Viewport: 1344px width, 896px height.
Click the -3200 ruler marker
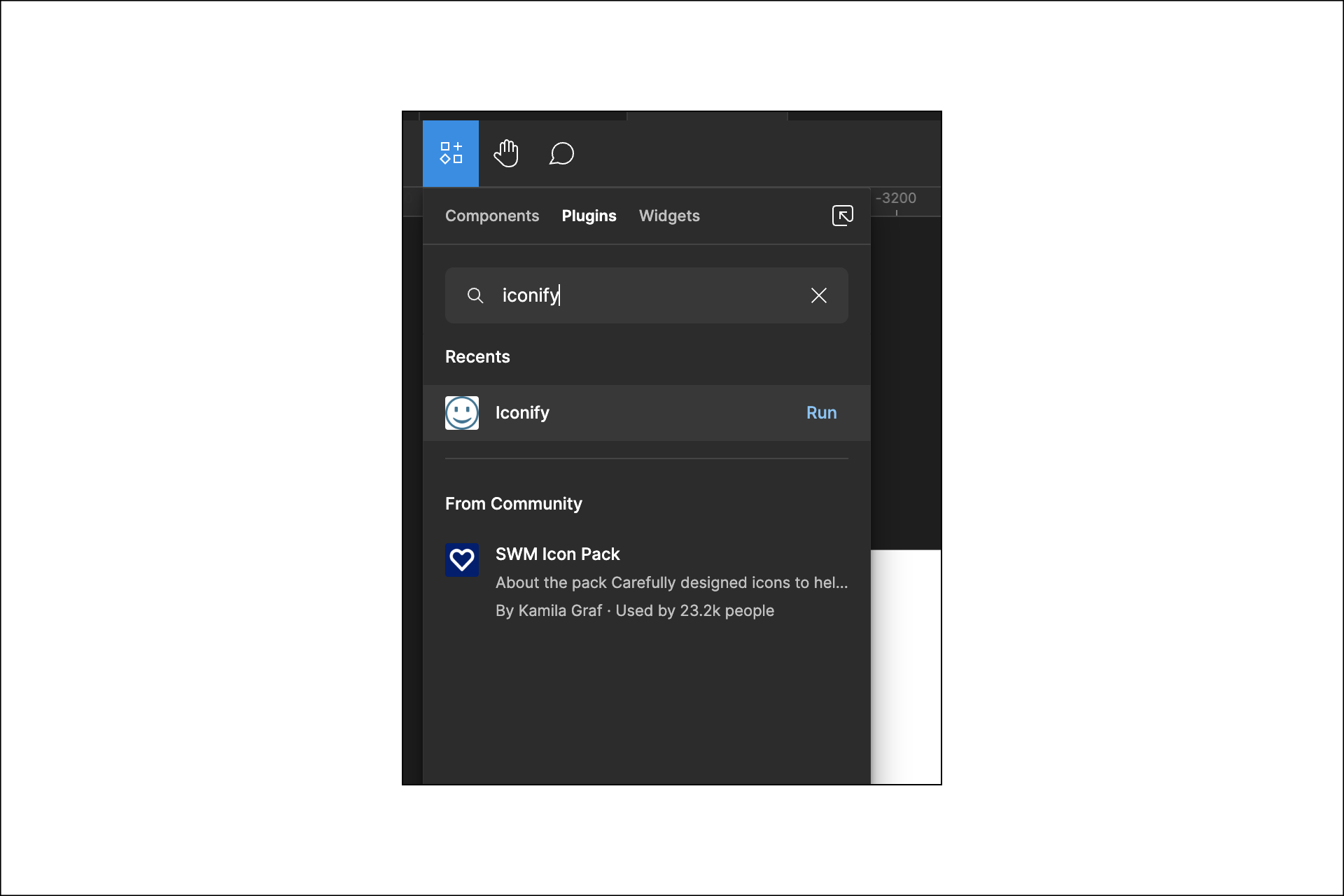[895, 199]
